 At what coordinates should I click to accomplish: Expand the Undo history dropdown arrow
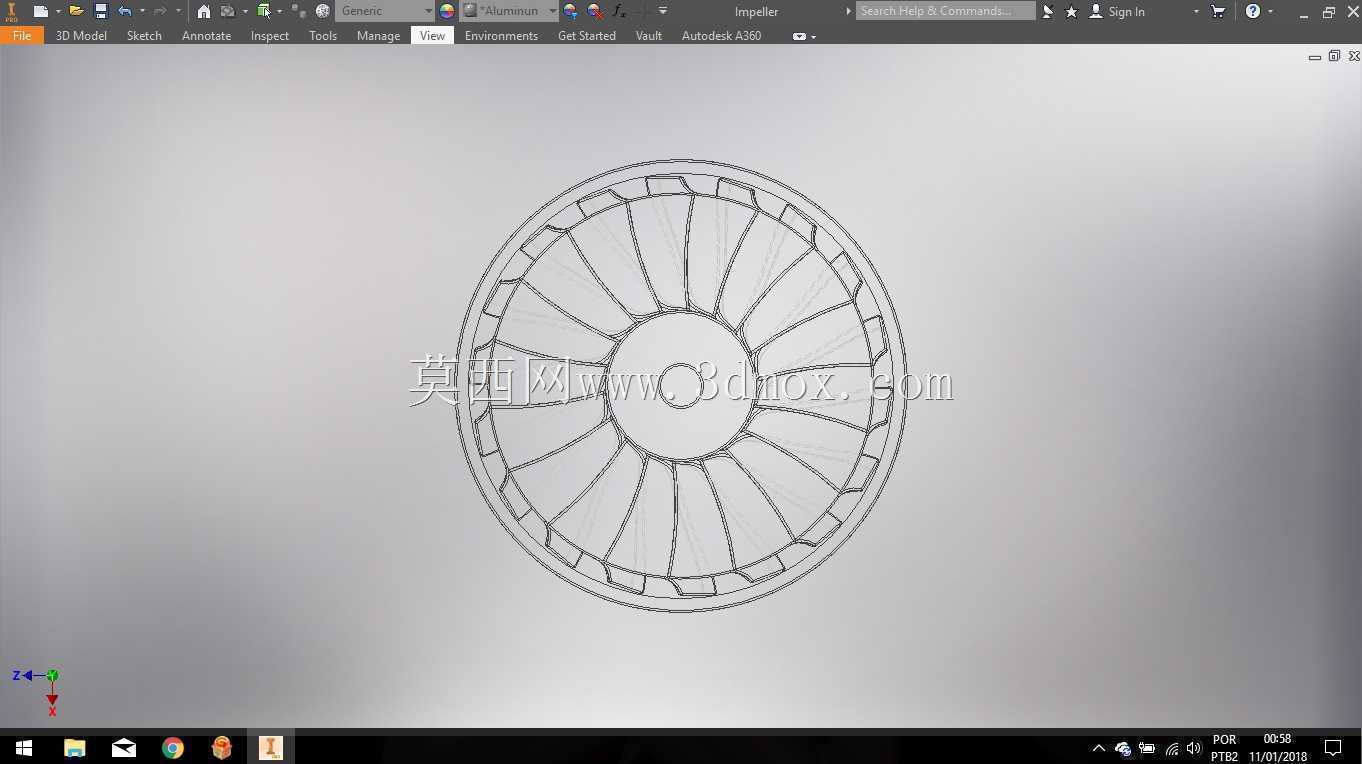coord(142,11)
